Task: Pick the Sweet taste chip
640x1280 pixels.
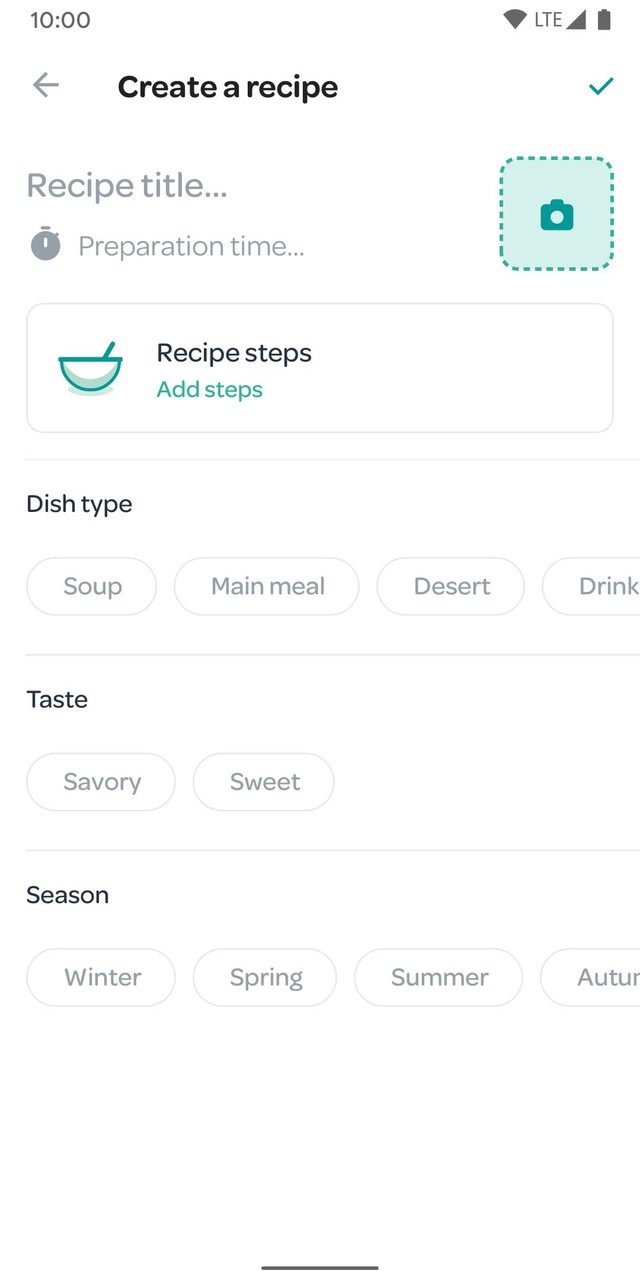Action: [264, 782]
